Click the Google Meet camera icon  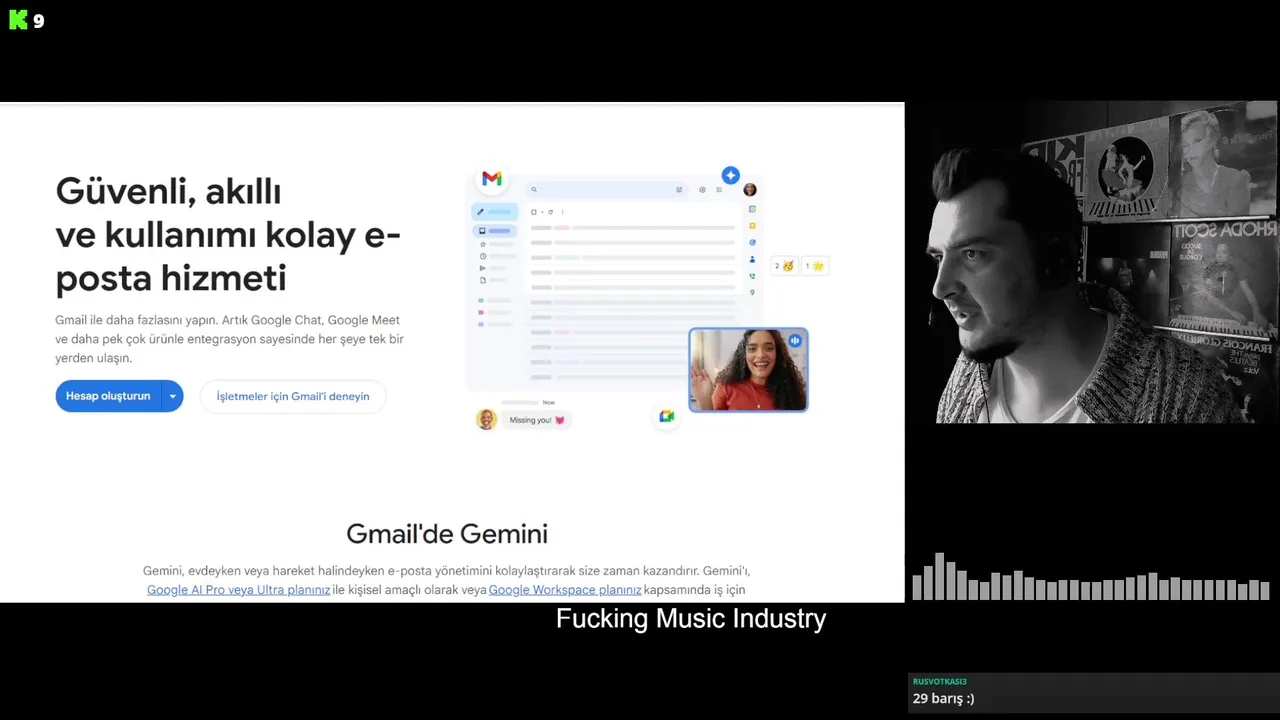pos(666,416)
